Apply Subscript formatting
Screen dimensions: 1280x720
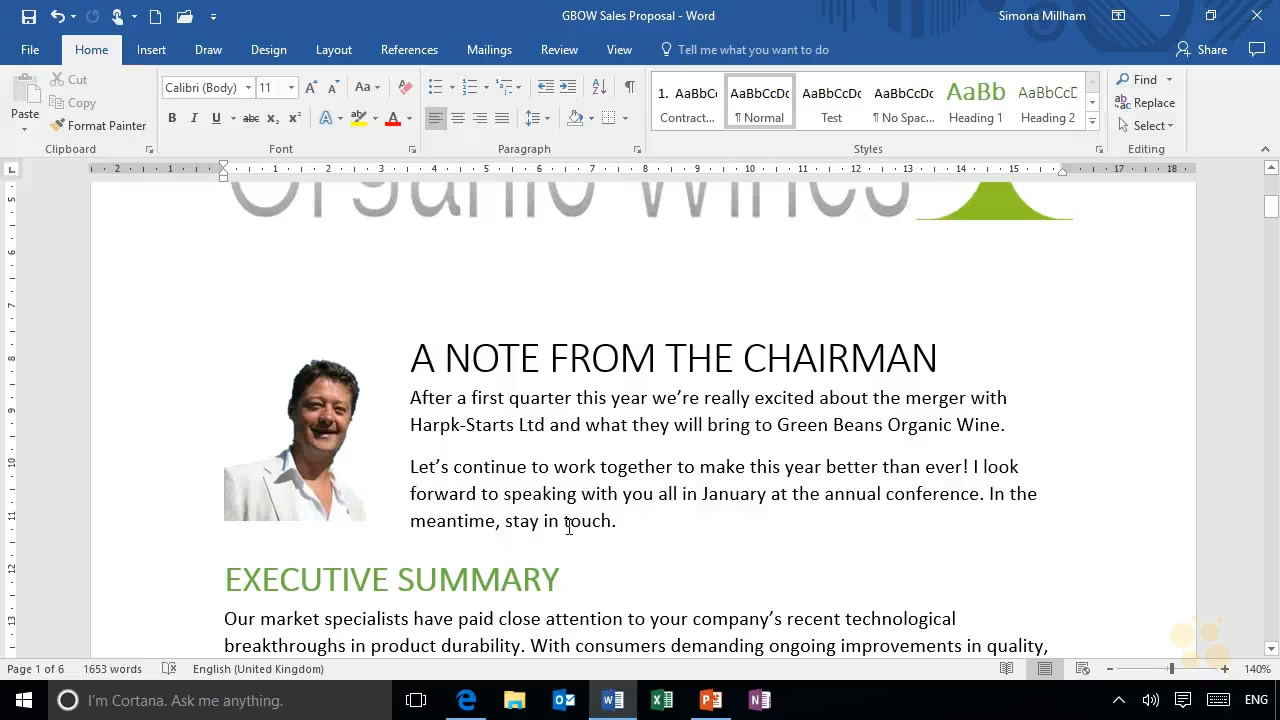[273, 118]
